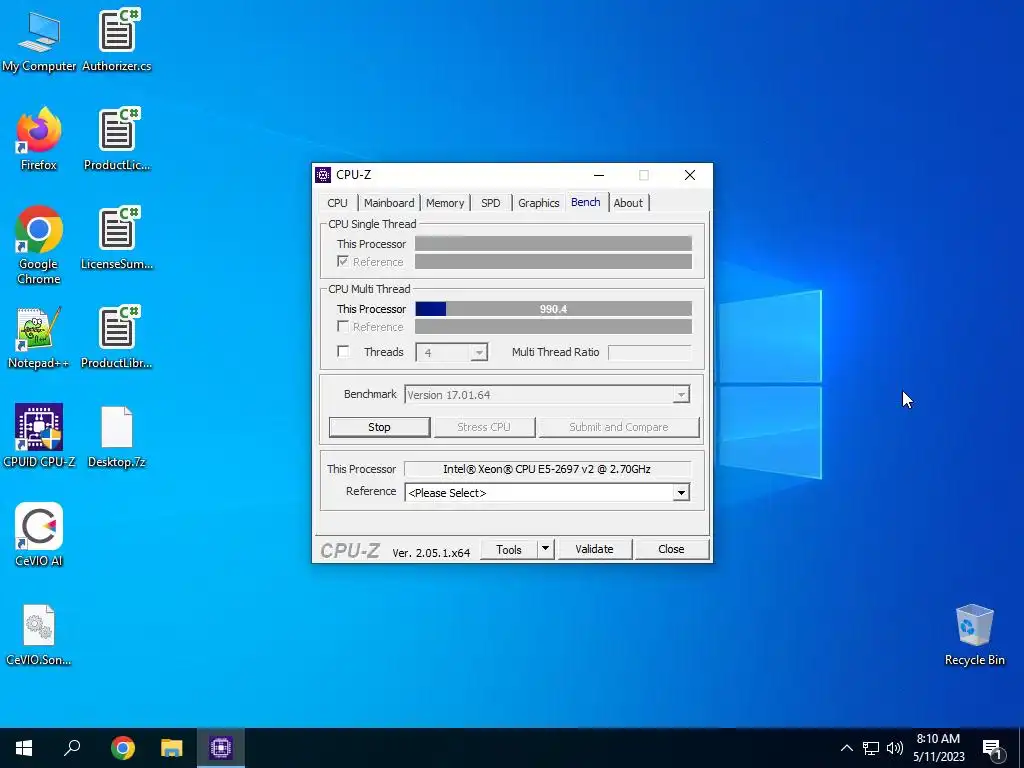
Task: Select Desktop.7z archive file on desktop
Action: coord(117,436)
